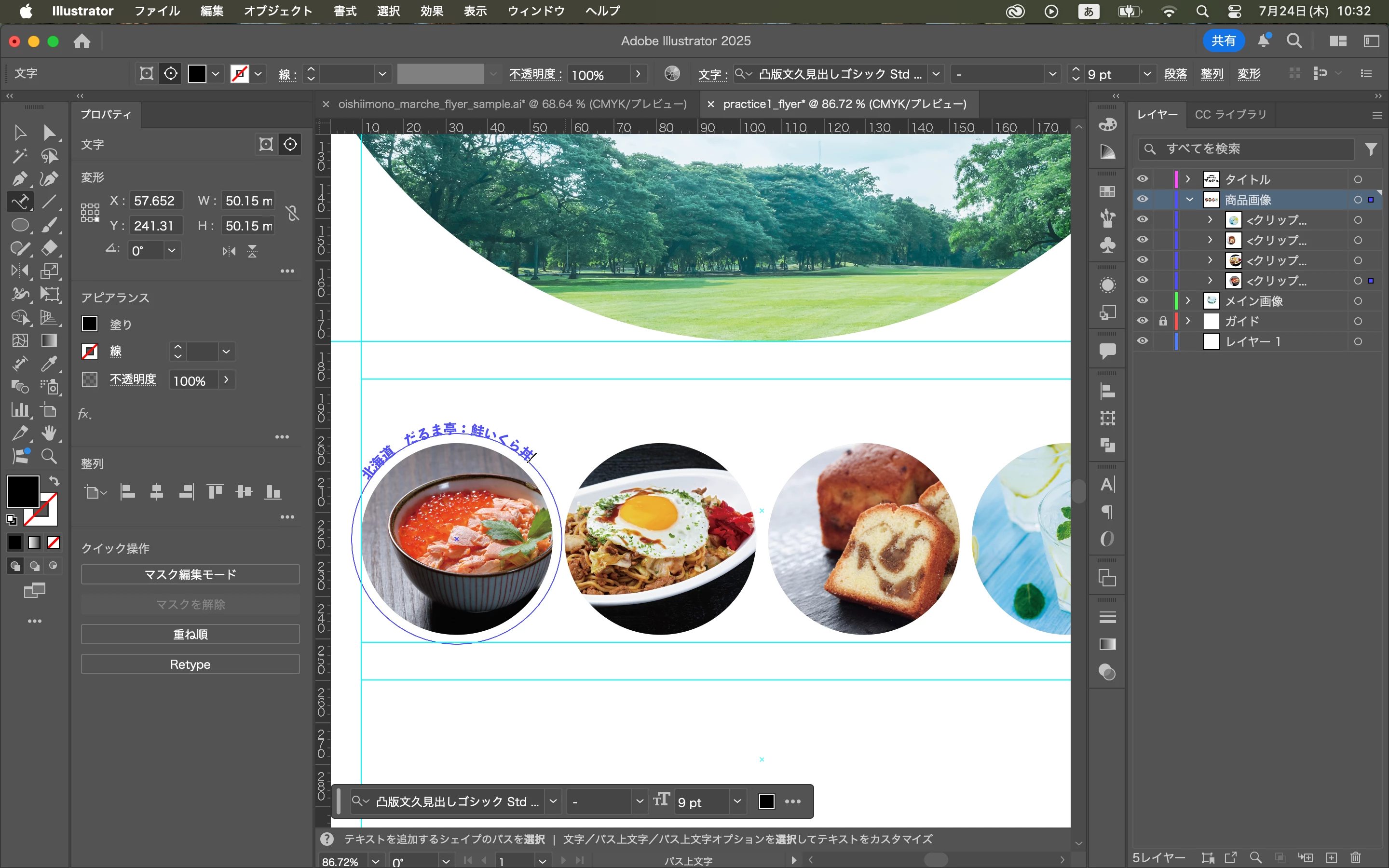Unlock the ガイド layer
Screen dimensions: 1389x868
click(x=1163, y=321)
